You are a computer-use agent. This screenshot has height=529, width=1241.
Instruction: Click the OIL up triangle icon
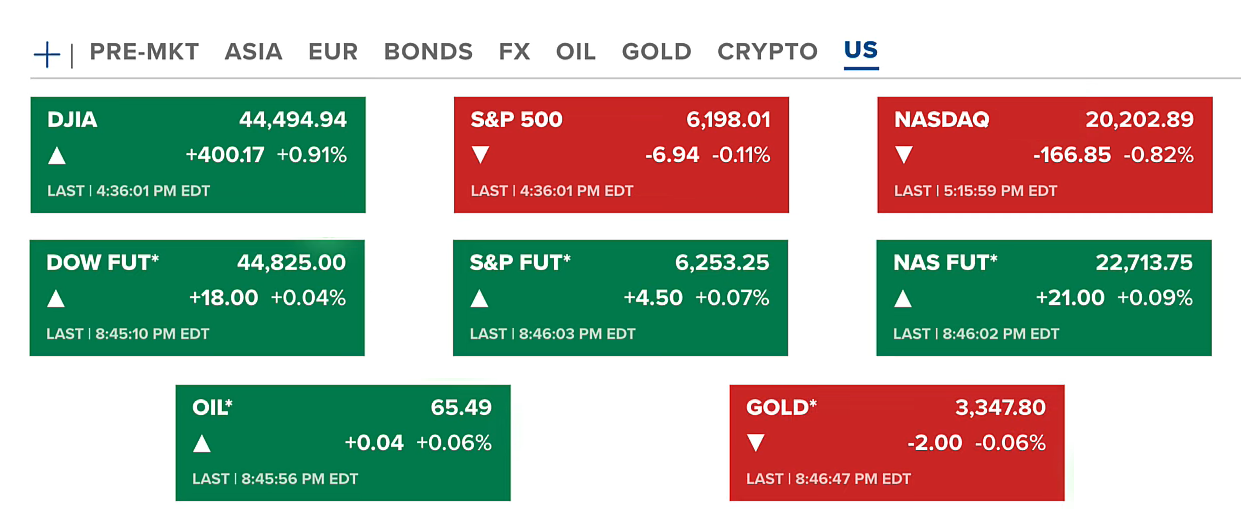(x=202, y=444)
